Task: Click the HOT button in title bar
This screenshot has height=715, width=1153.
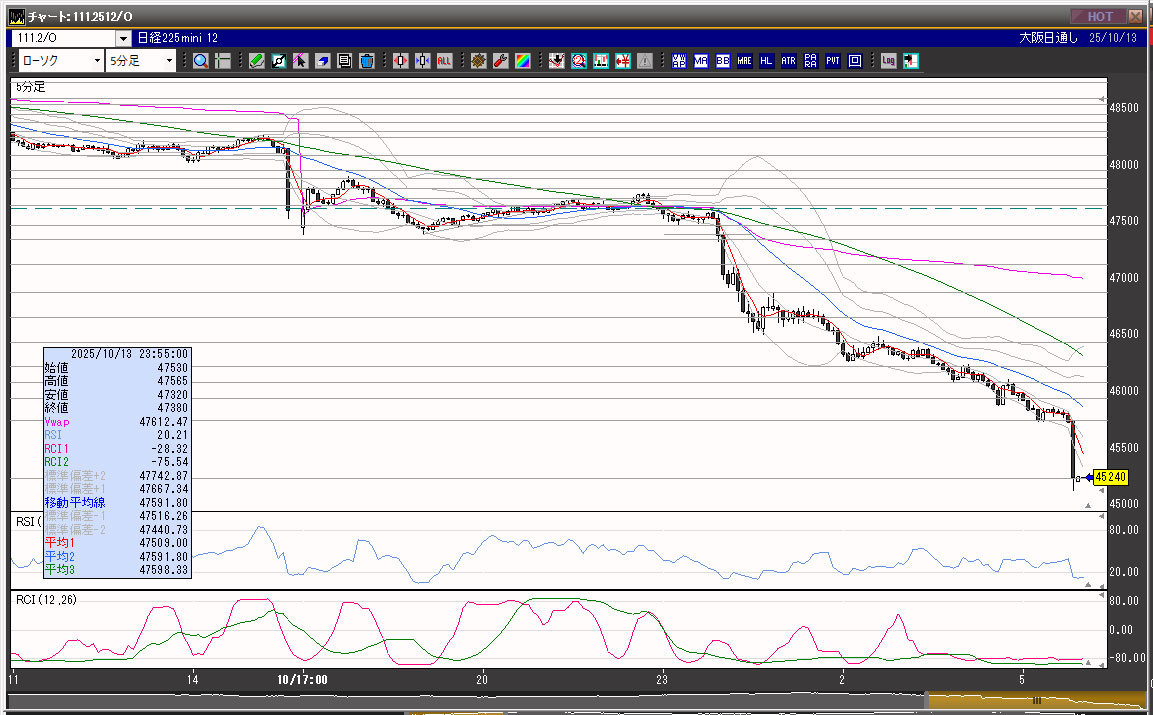Action: (x=1098, y=16)
